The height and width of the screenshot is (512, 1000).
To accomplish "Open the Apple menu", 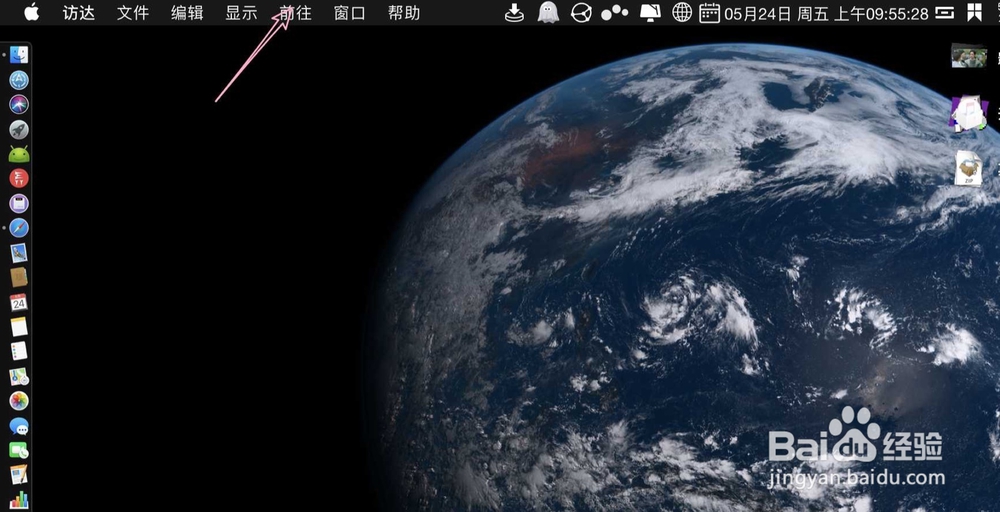I will pyautogui.click(x=31, y=12).
